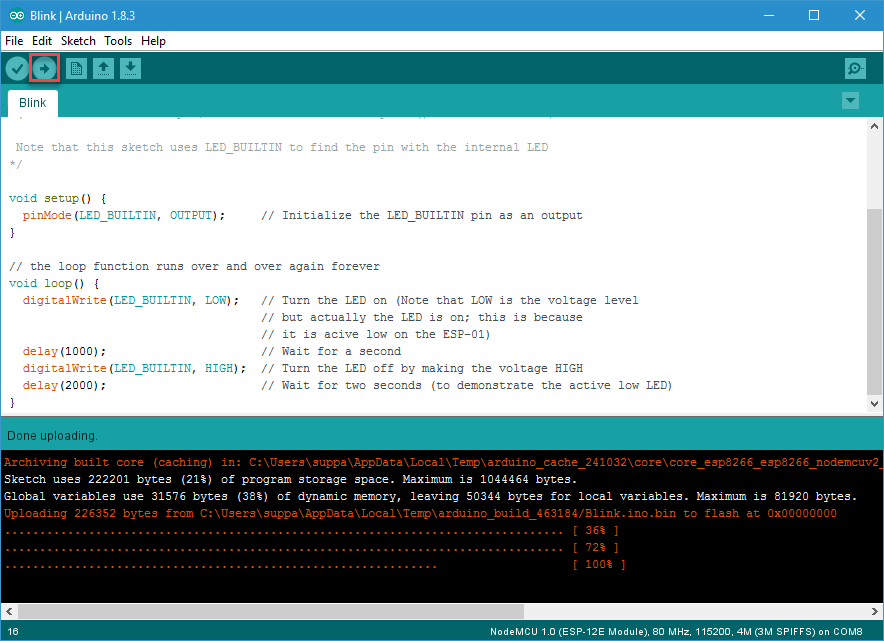884x641 pixels.
Task: Open the Tools menu
Action: 118,41
